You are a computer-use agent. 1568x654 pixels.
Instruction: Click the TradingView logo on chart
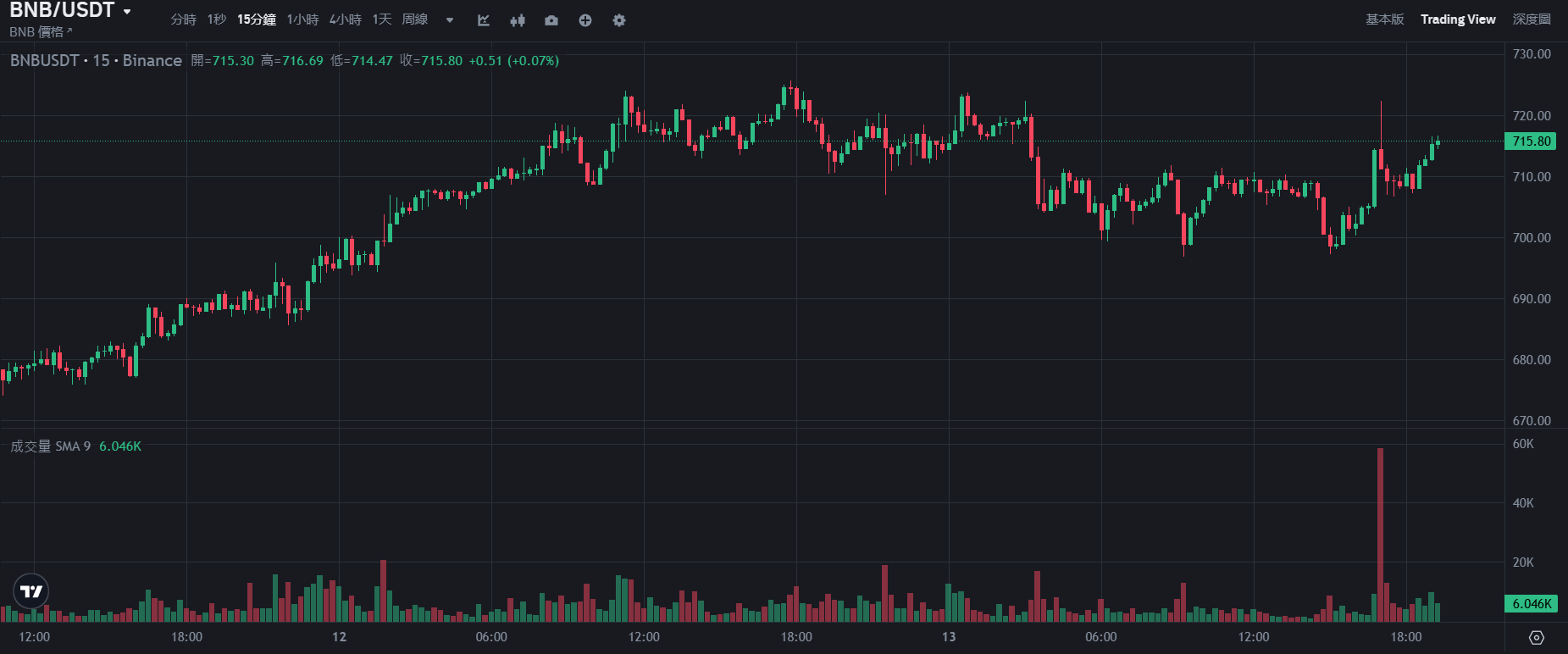point(31,591)
